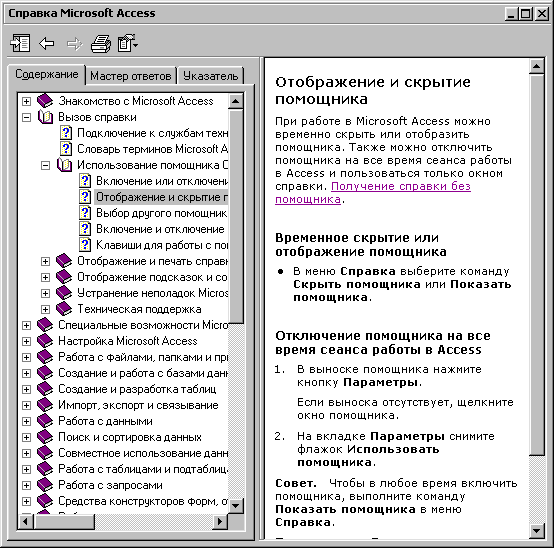The width and height of the screenshot is (554, 548).
Task: Expand Поиск и сортировка данных node
Action: click(26, 437)
